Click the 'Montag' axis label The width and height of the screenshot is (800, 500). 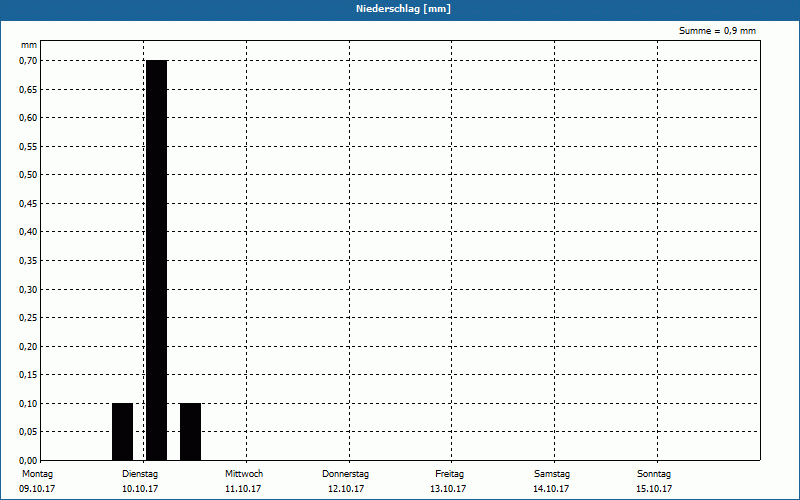pos(37,474)
